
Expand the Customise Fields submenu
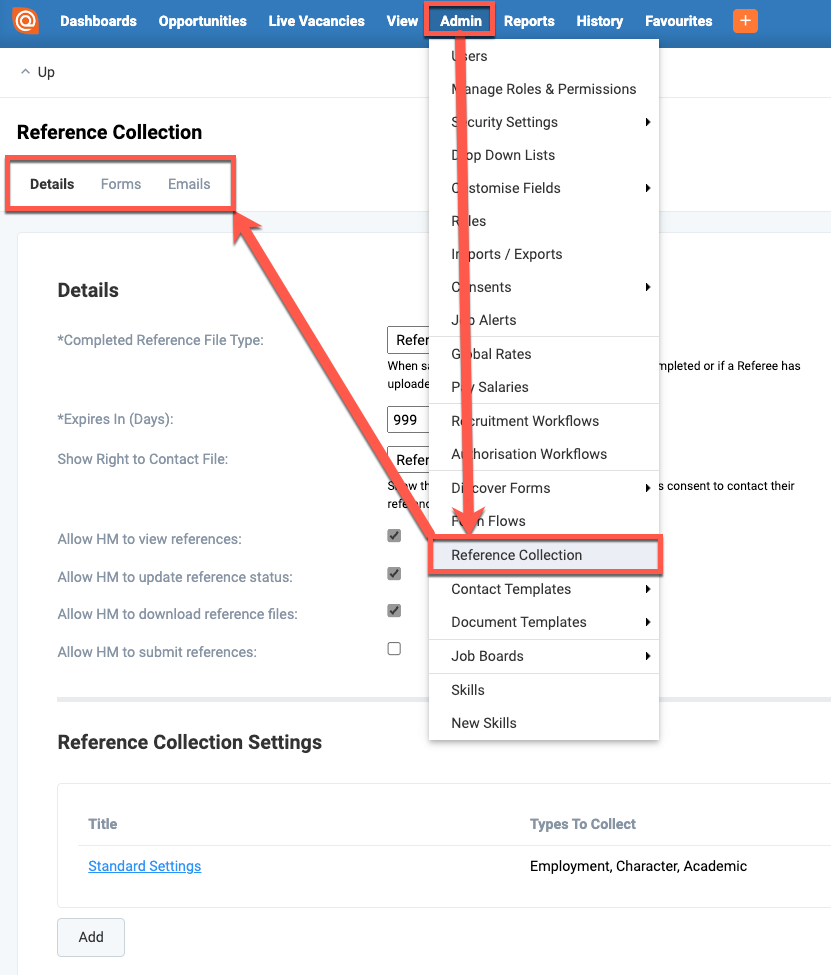[647, 188]
